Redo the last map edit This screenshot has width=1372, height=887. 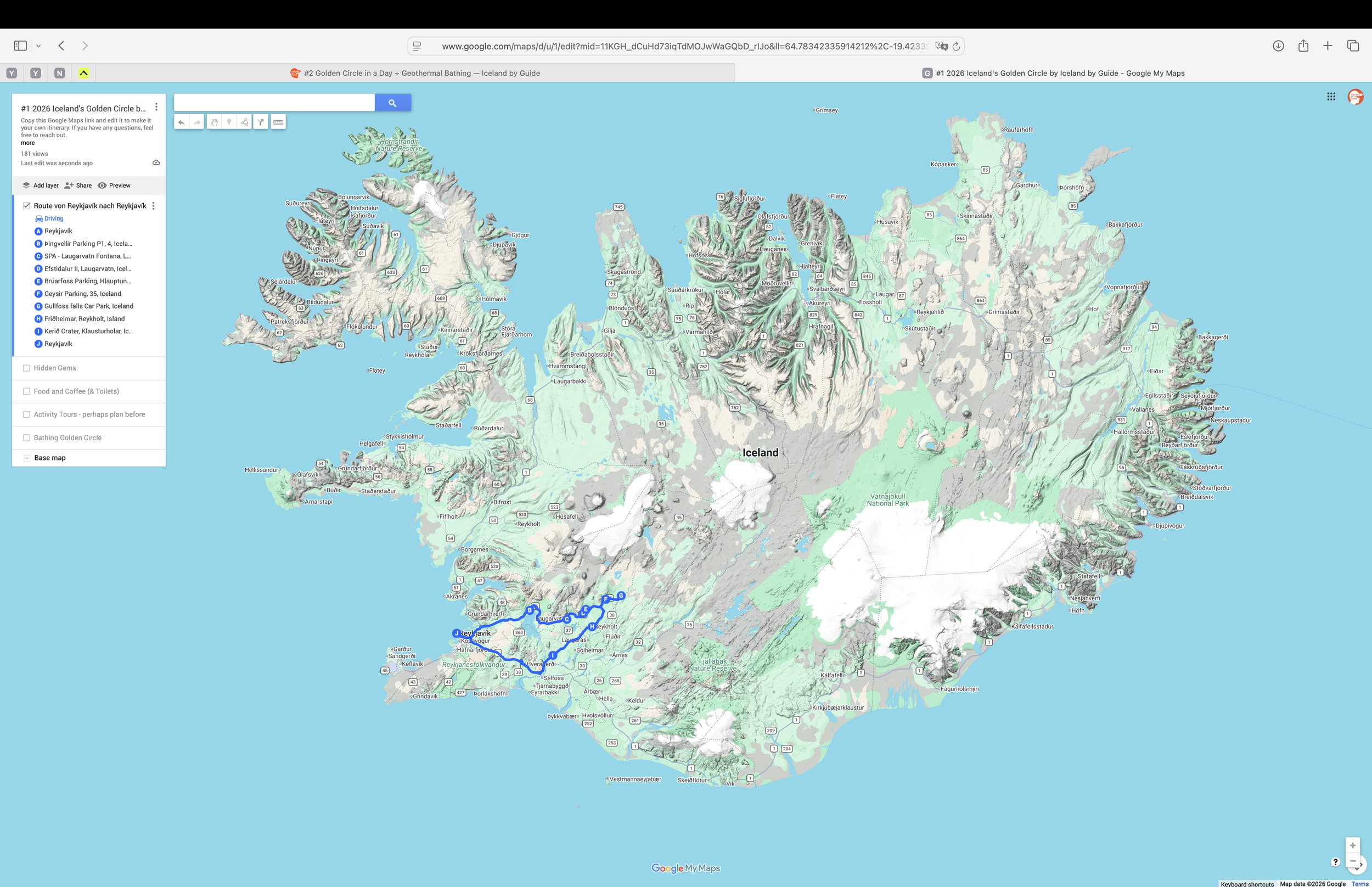tap(197, 122)
